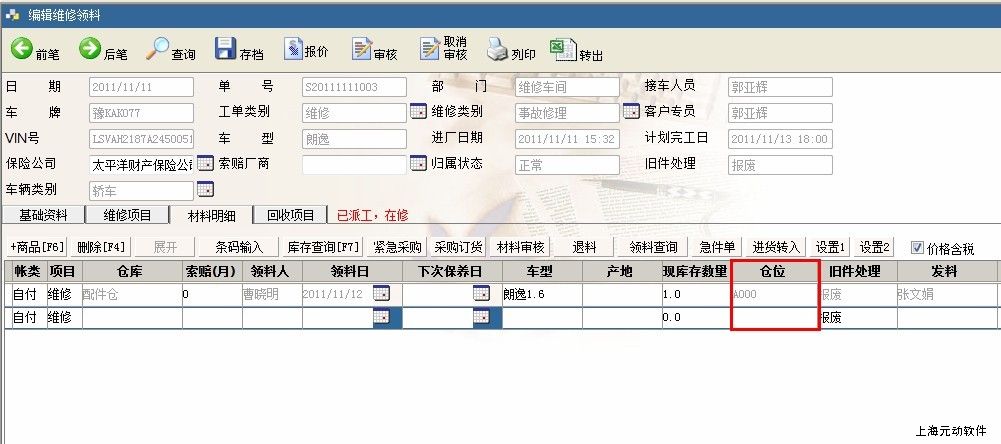Click the +商品[F6] button
1001x444 pixels.
click(37, 247)
